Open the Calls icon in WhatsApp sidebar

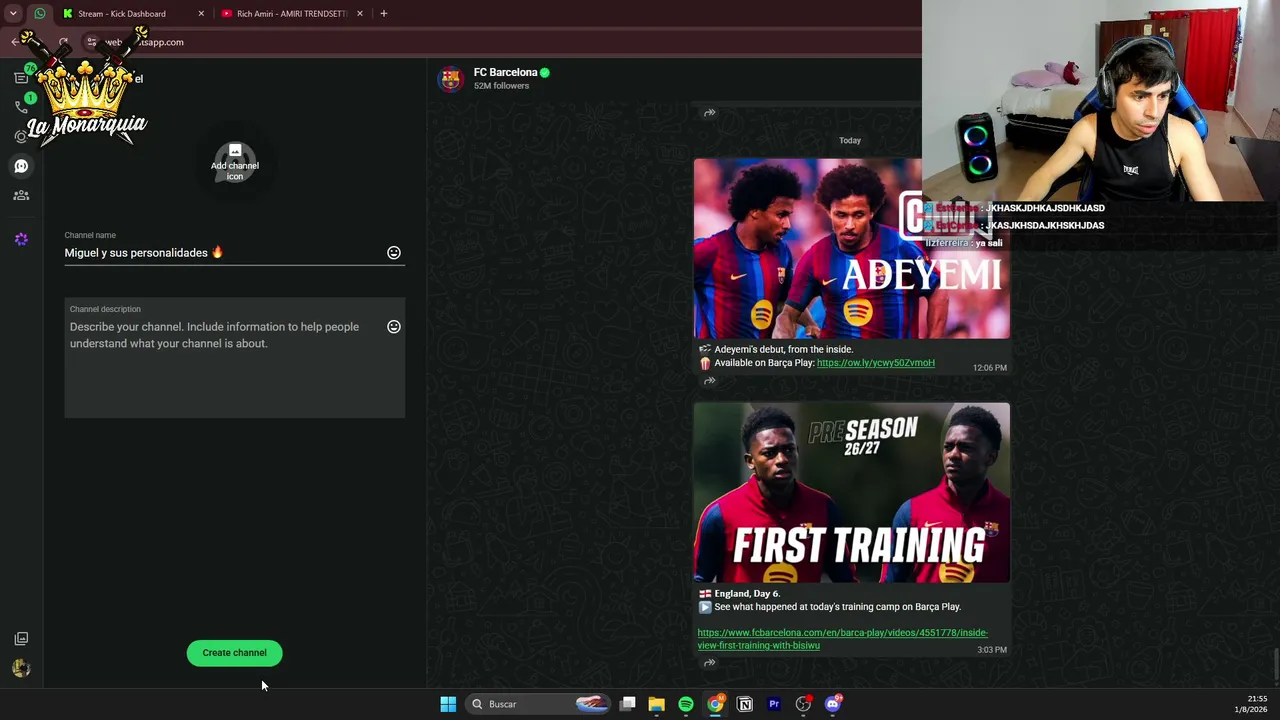coord(21,106)
